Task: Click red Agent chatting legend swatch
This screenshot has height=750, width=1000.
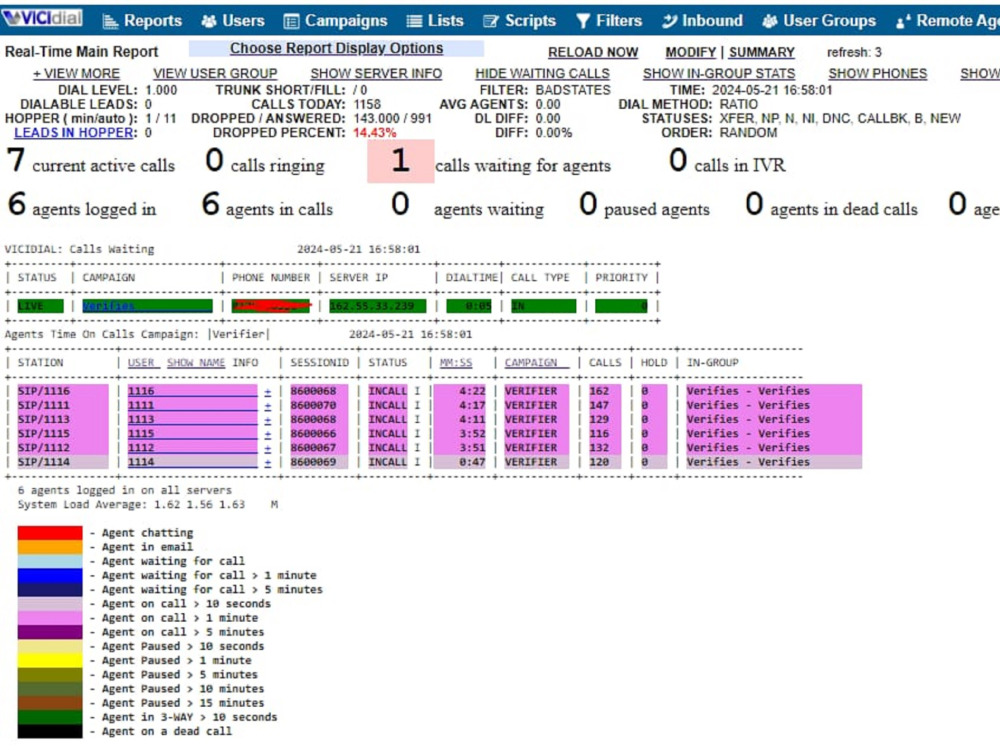Action: pos(50,533)
